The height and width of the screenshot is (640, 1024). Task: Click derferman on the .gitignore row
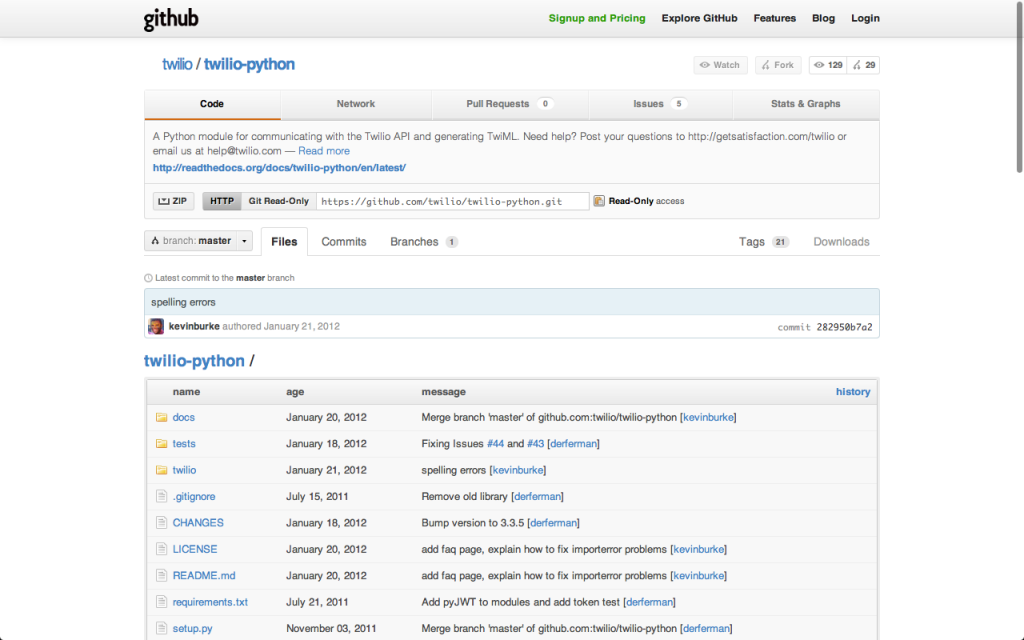(537, 496)
